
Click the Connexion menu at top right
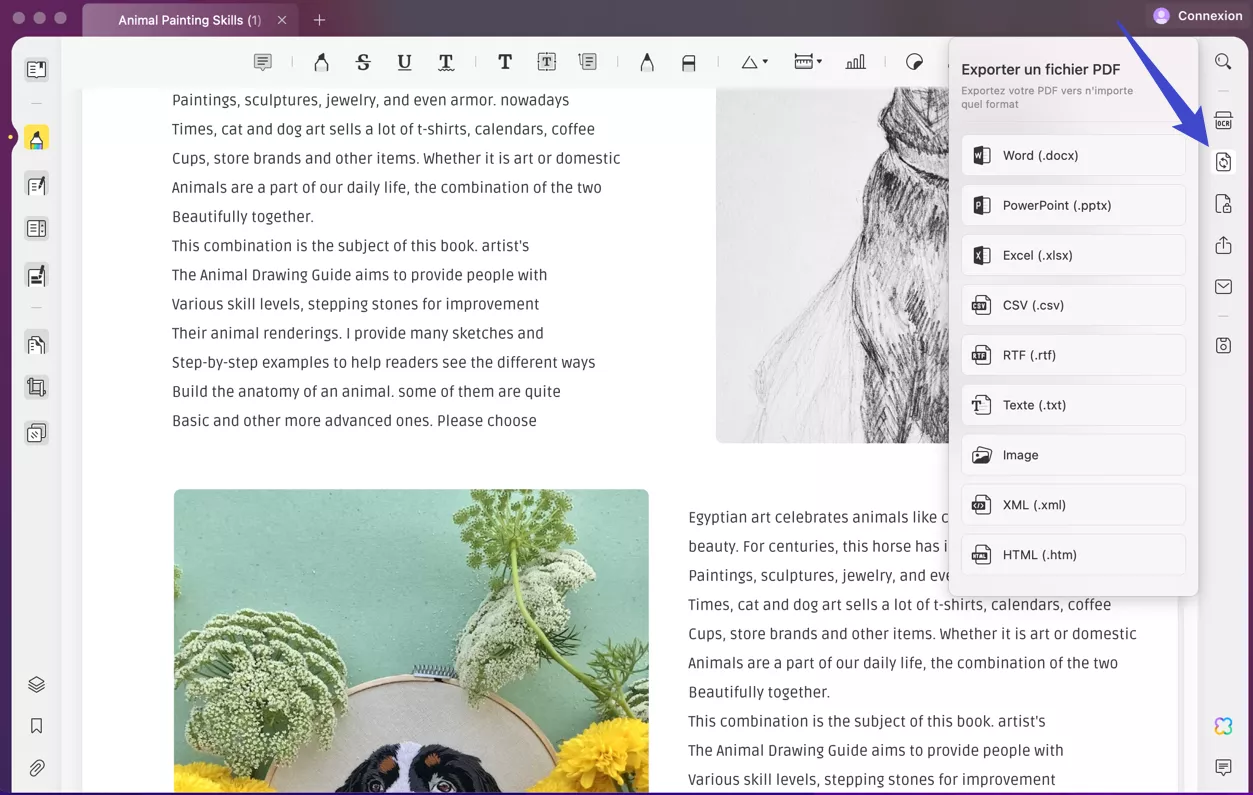click(1196, 15)
